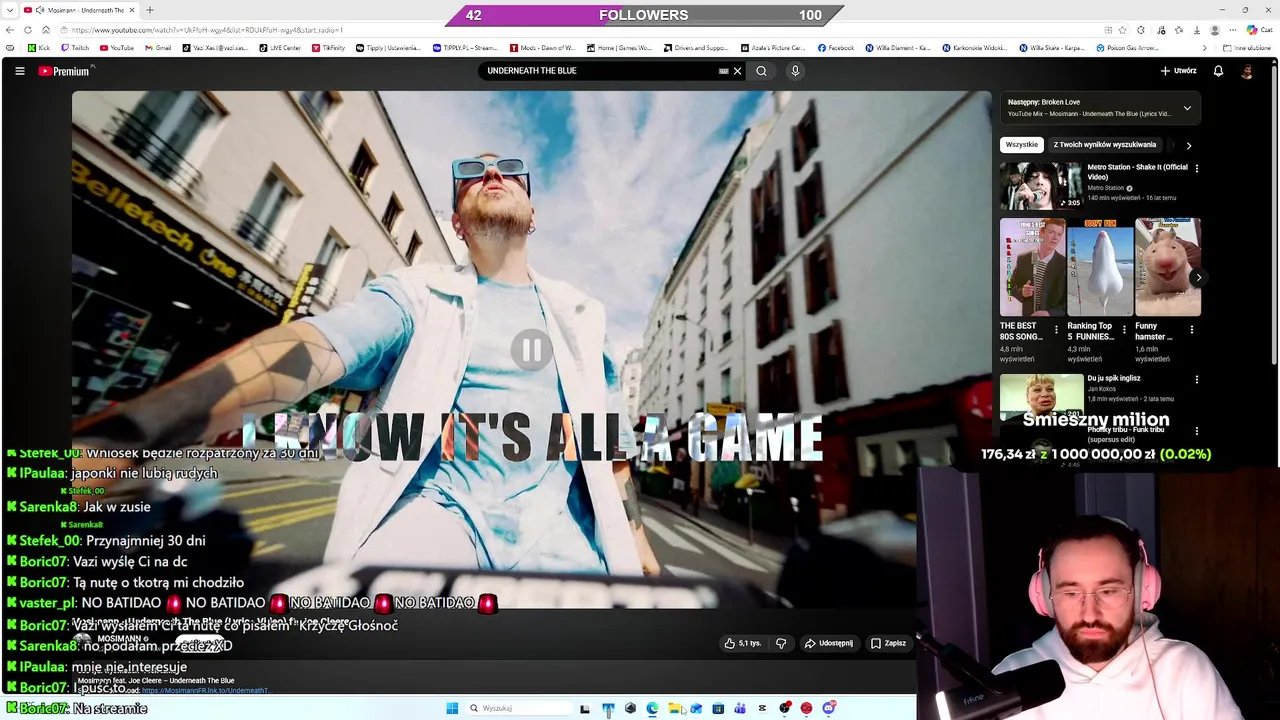Open options for Ranking Top 5 short
Image resolution: width=1280 pixels, height=720 pixels.
[1124, 330]
